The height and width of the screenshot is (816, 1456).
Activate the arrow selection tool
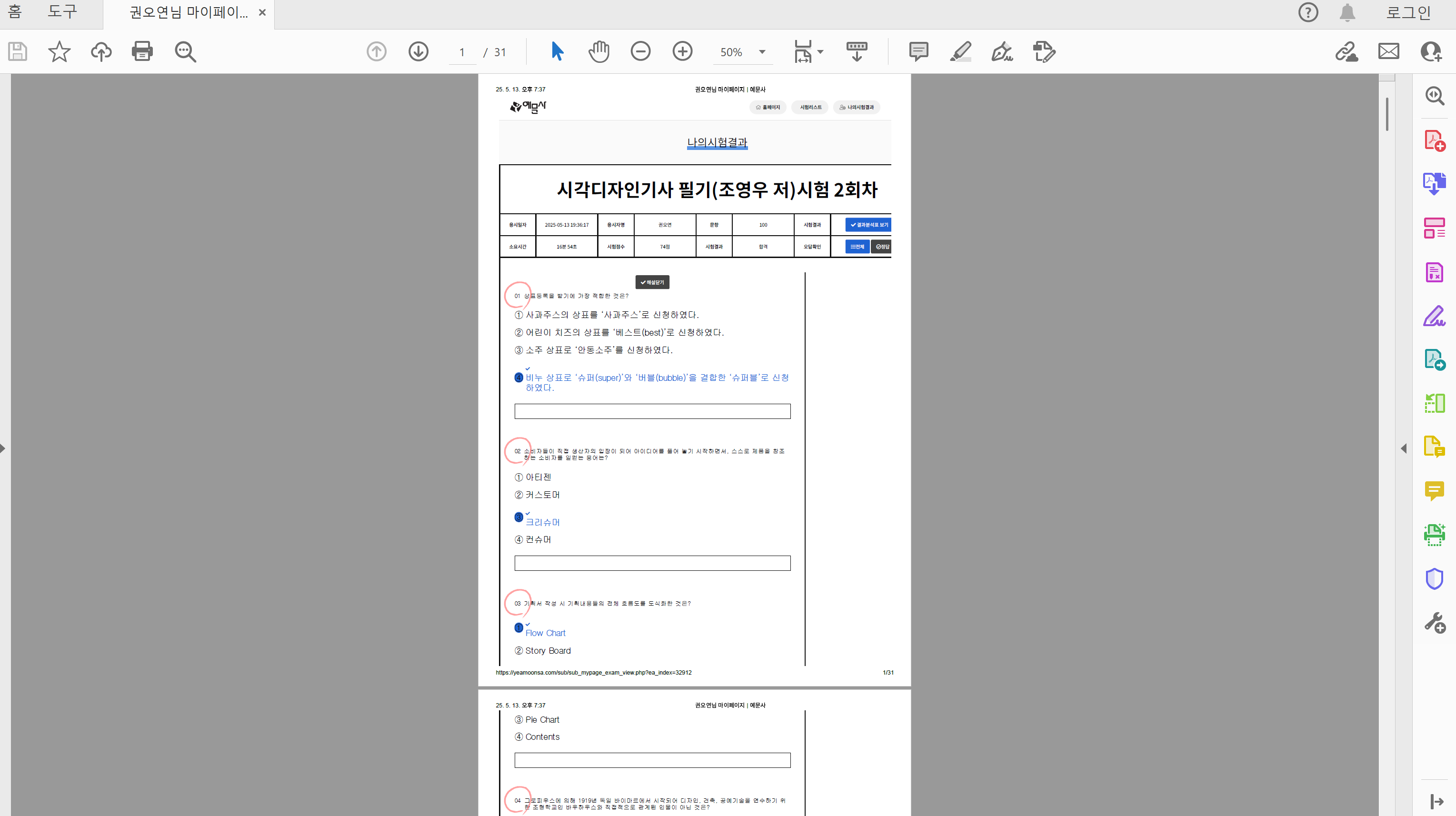pyautogui.click(x=557, y=51)
